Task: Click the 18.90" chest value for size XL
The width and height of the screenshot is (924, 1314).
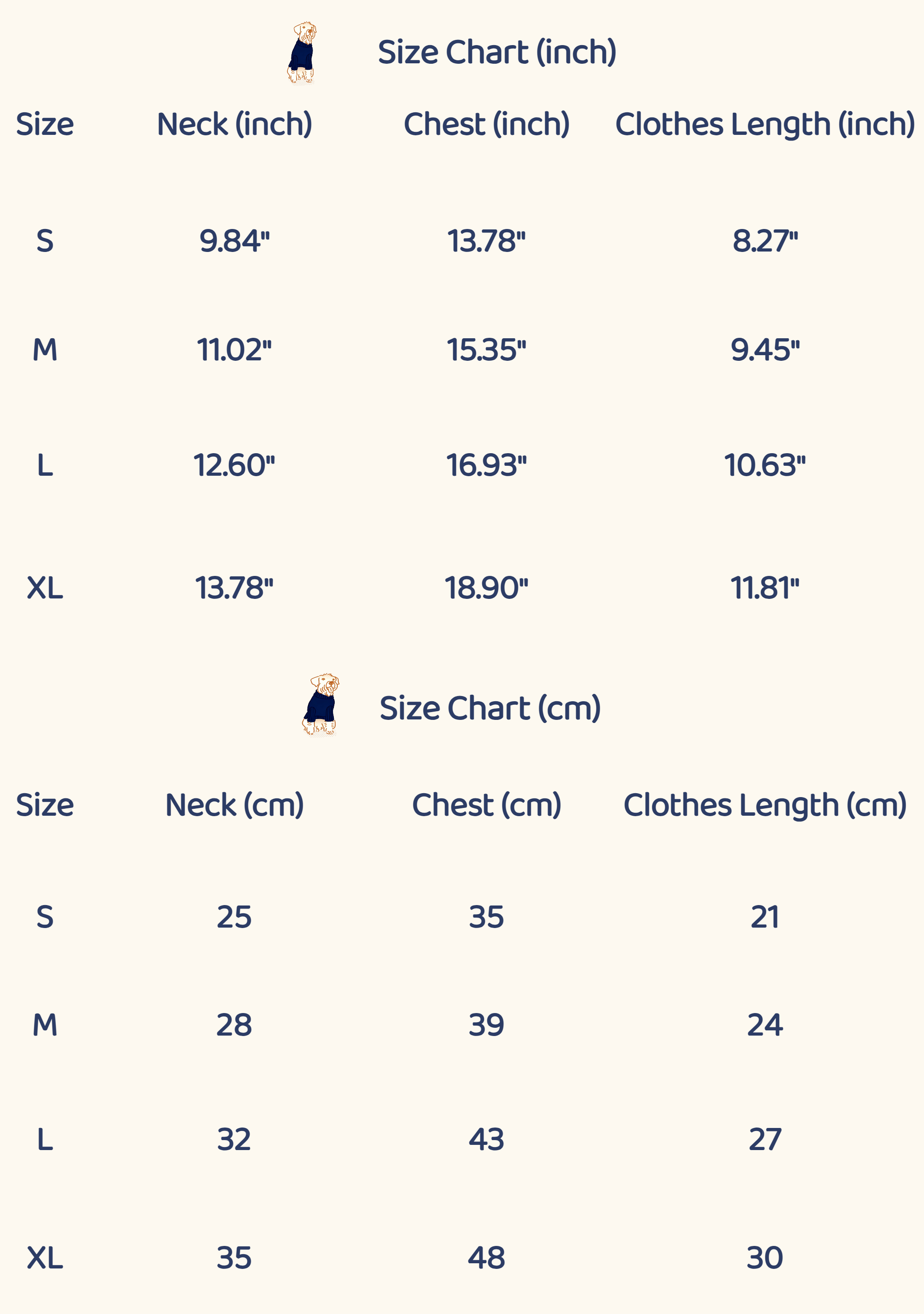Action: coord(486,588)
